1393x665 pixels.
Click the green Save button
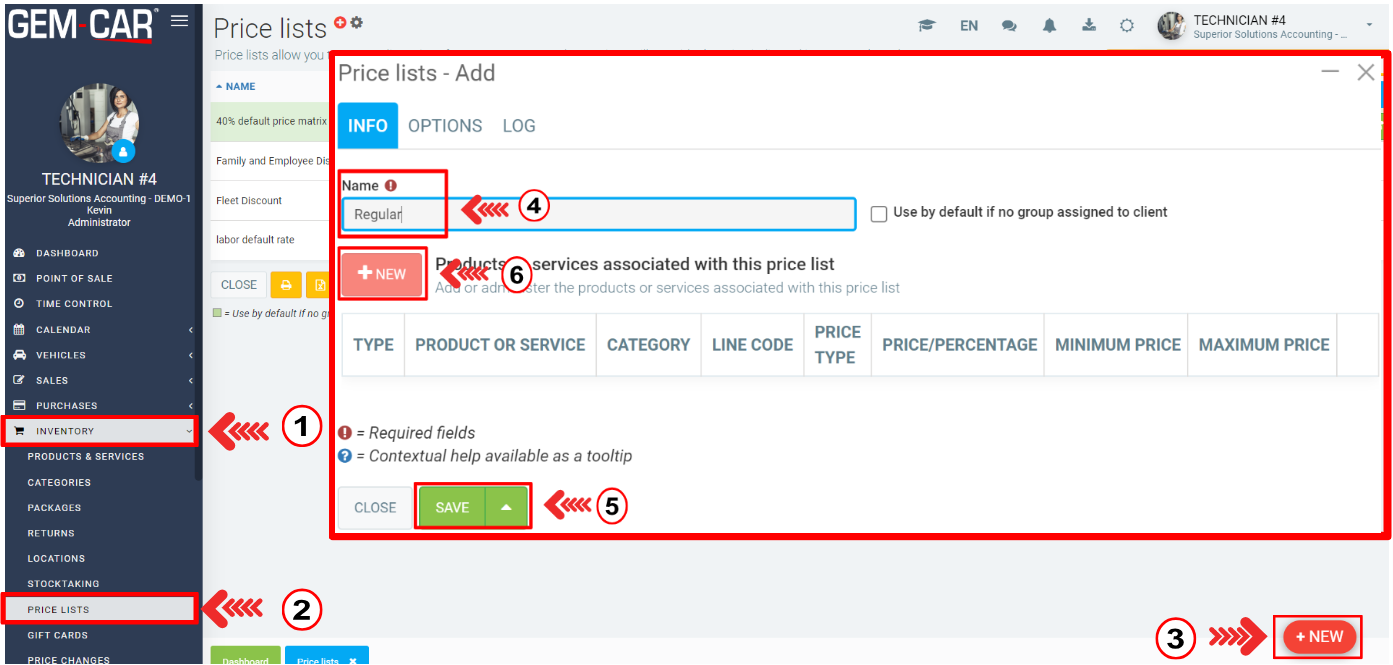click(452, 507)
